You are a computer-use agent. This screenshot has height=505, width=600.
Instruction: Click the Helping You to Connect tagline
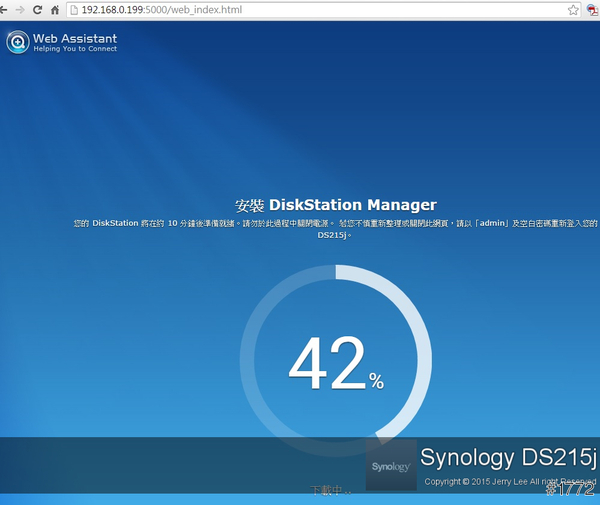(x=75, y=49)
